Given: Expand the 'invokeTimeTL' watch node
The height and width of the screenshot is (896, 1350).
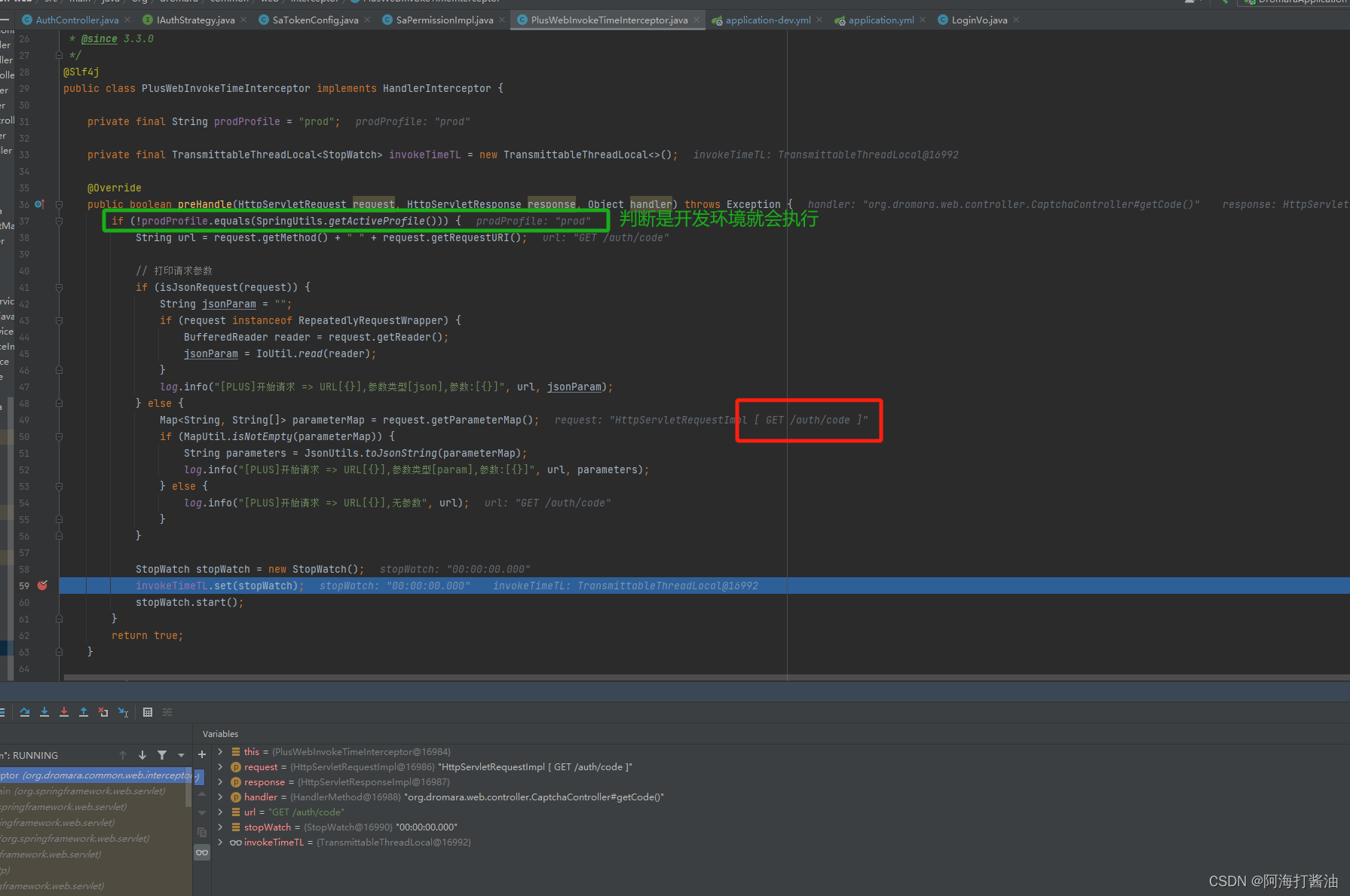Looking at the screenshot, I should tap(220, 842).
